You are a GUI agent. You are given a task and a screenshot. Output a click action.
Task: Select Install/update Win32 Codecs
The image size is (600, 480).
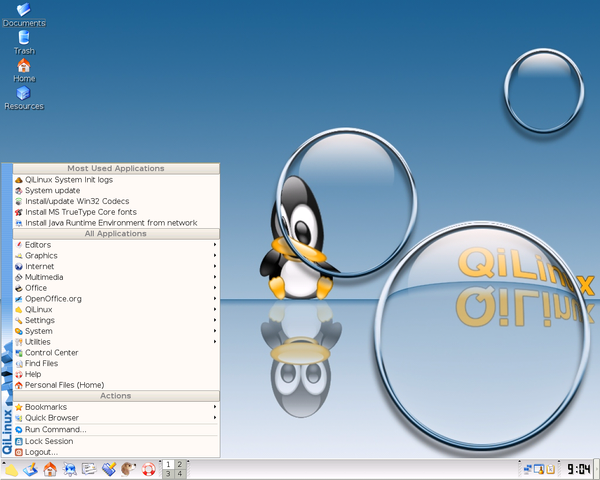(x=116, y=201)
